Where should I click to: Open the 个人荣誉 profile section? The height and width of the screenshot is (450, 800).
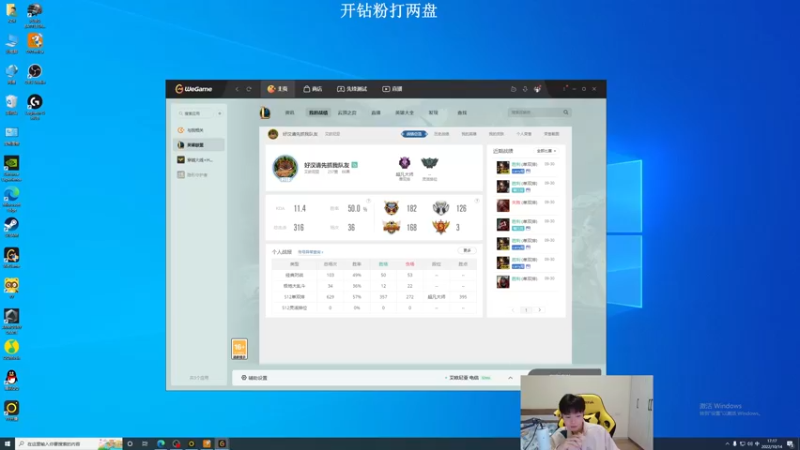point(524,134)
